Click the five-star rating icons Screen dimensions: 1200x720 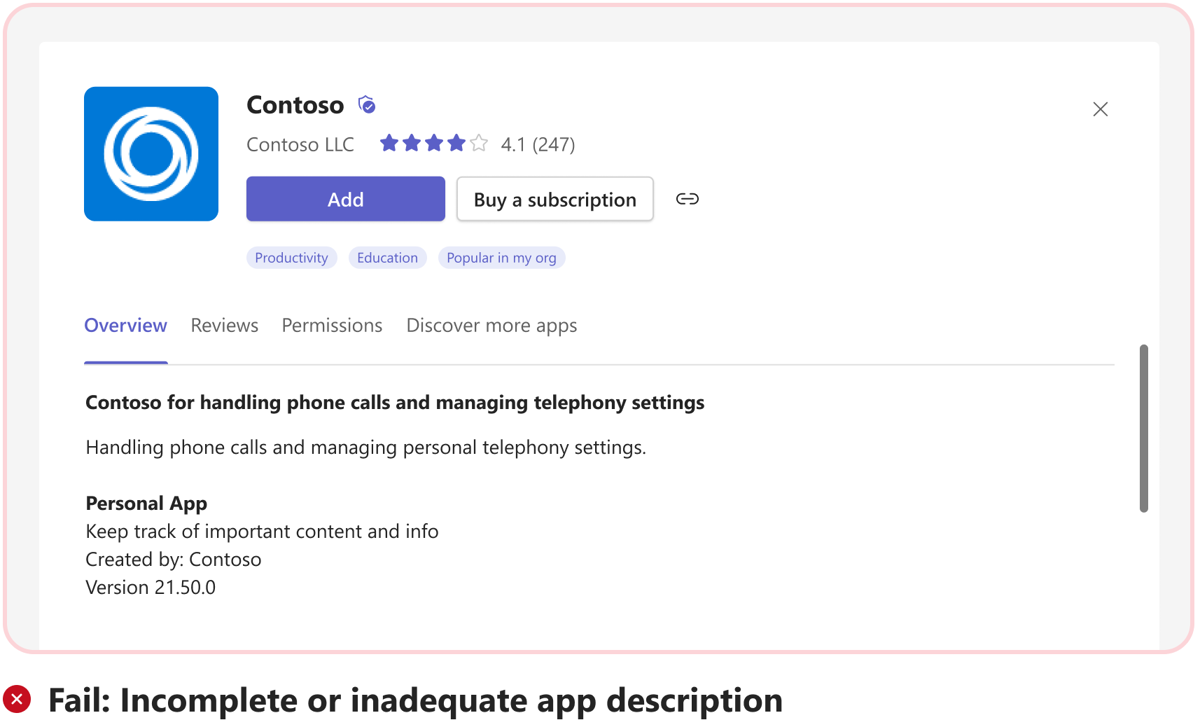point(433,144)
